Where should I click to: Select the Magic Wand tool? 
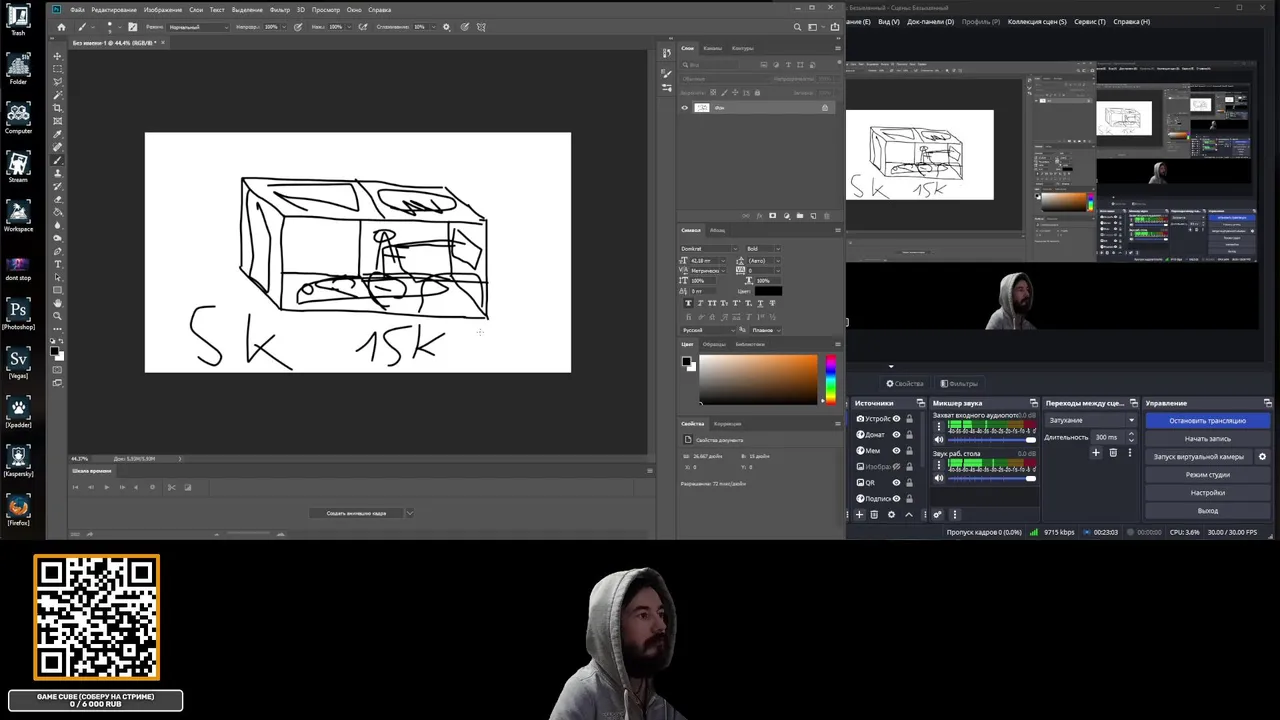coord(57,95)
